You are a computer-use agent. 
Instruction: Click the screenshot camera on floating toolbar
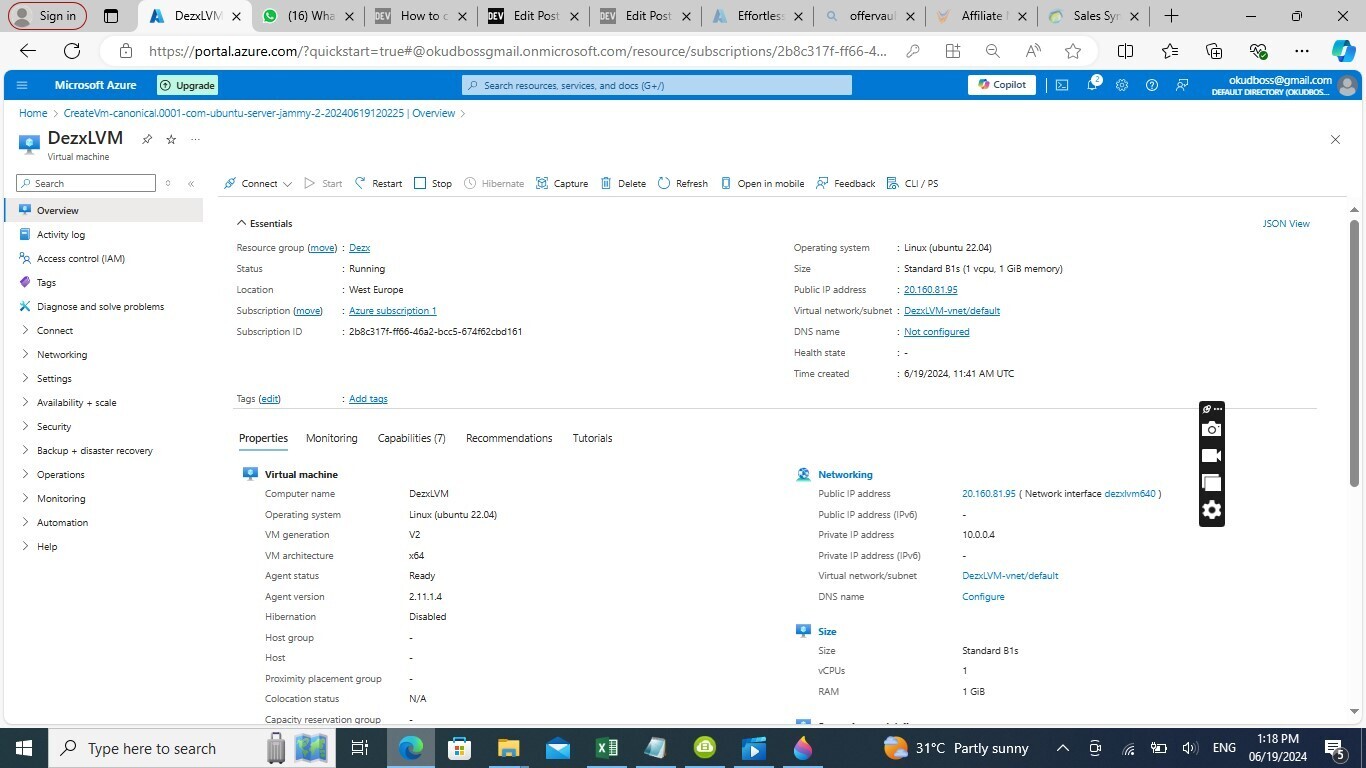click(1211, 429)
